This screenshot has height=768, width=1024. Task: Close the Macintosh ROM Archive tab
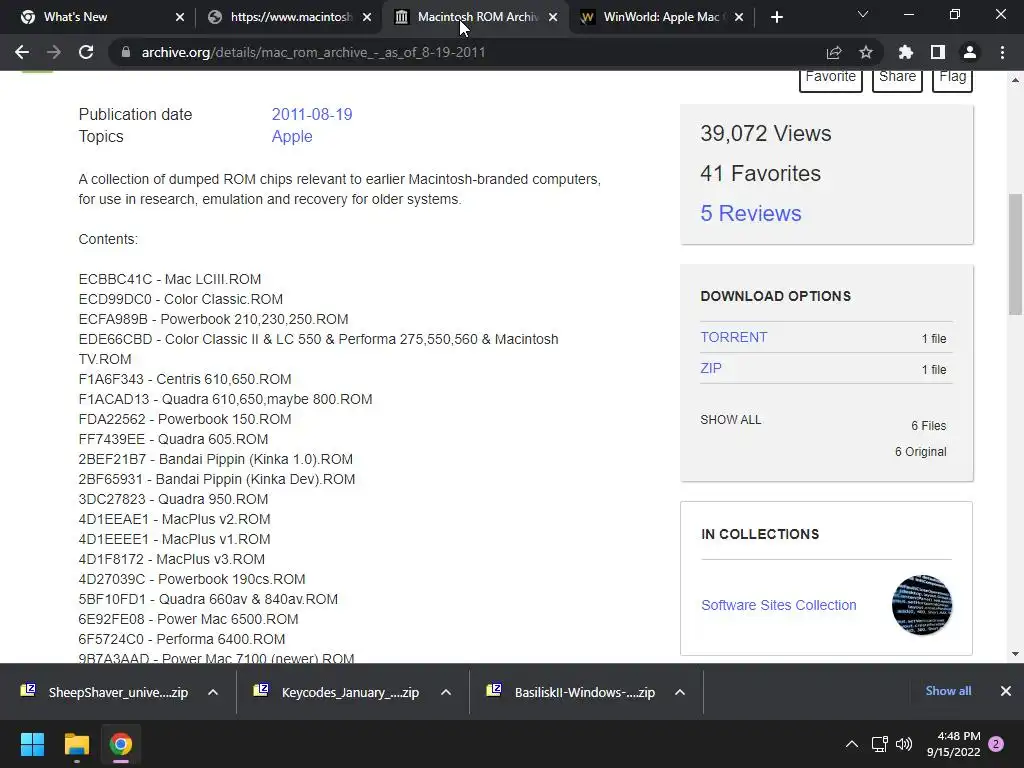(553, 17)
